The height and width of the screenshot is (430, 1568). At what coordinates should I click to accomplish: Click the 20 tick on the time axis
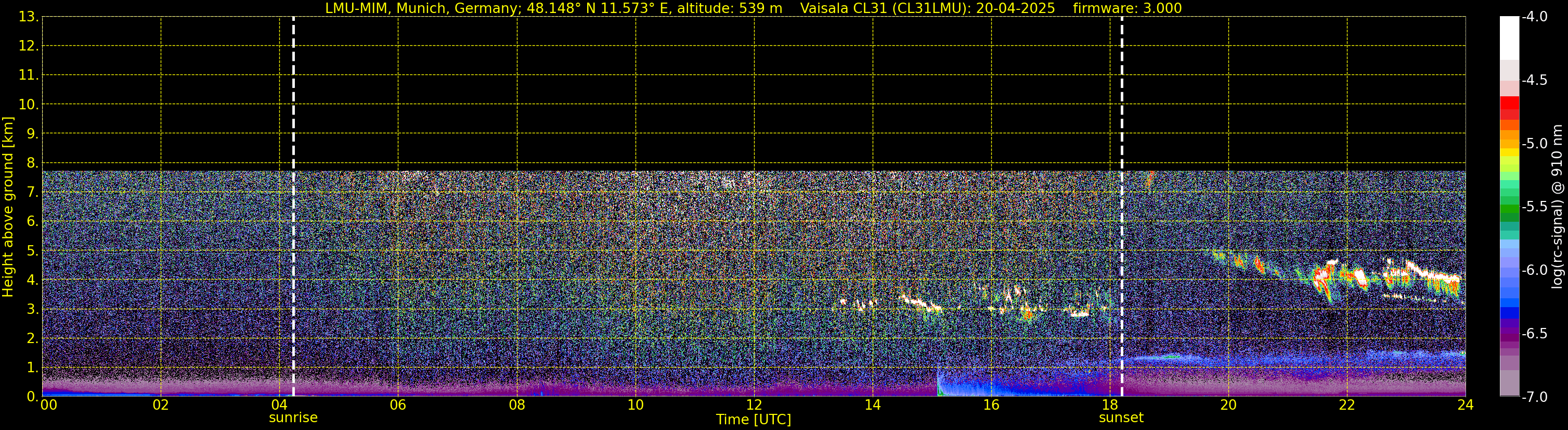pos(1228,406)
